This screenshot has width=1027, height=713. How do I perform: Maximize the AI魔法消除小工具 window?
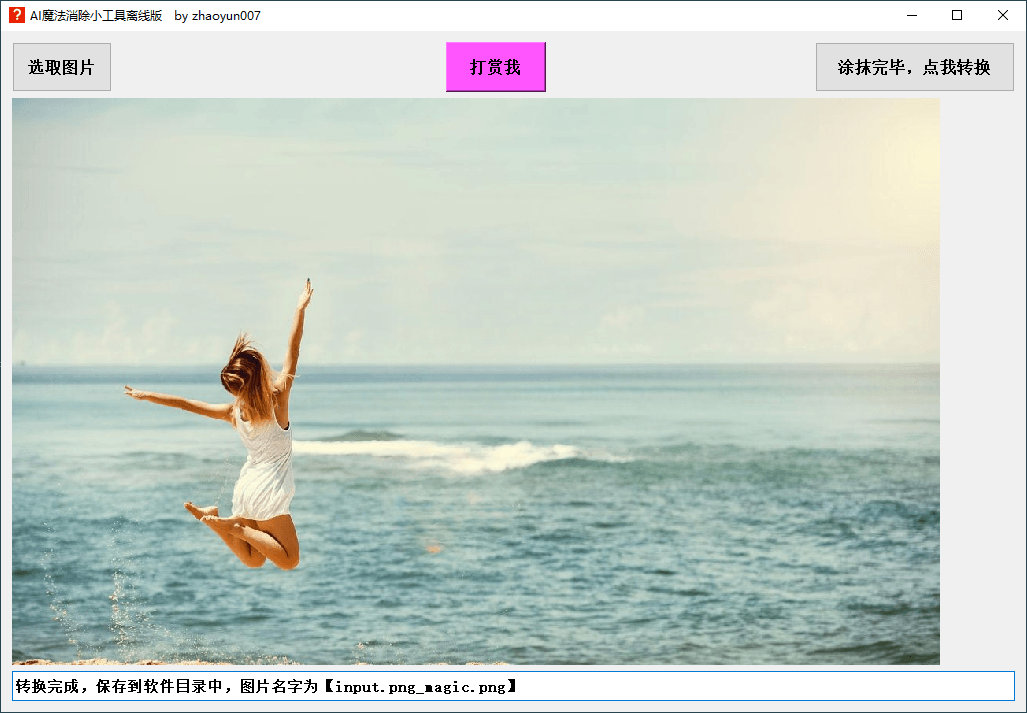957,15
